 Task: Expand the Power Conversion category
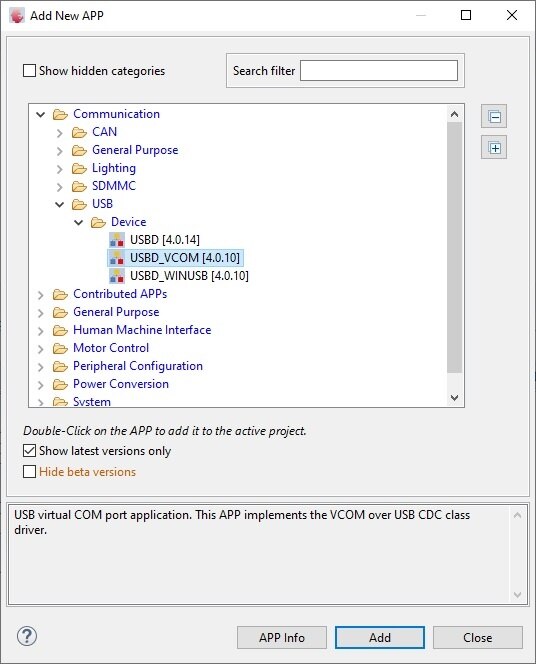pyautogui.click(x=41, y=385)
